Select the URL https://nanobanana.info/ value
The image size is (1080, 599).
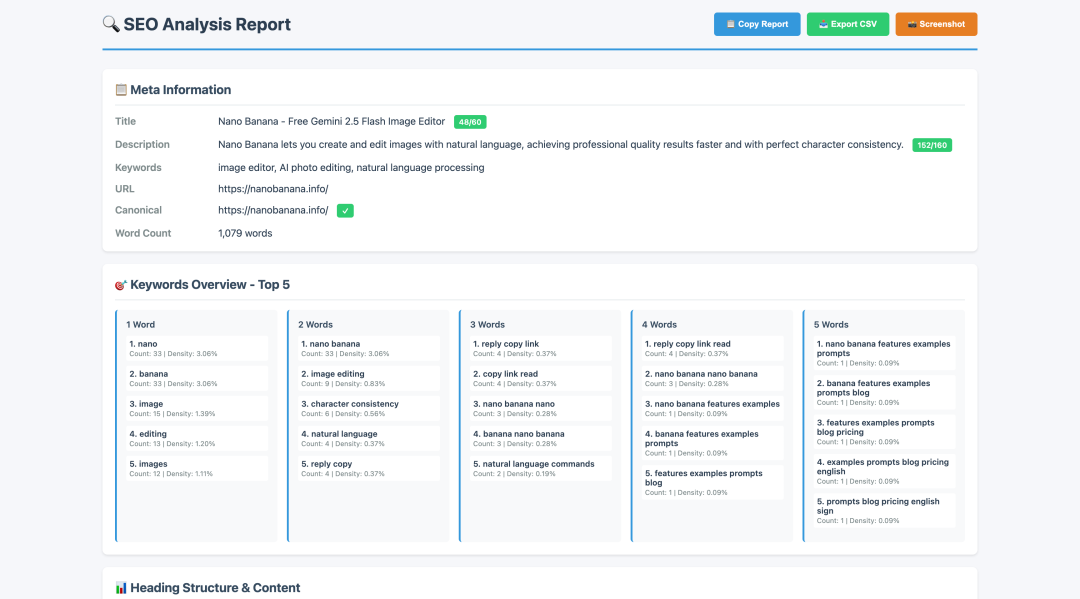click(273, 189)
